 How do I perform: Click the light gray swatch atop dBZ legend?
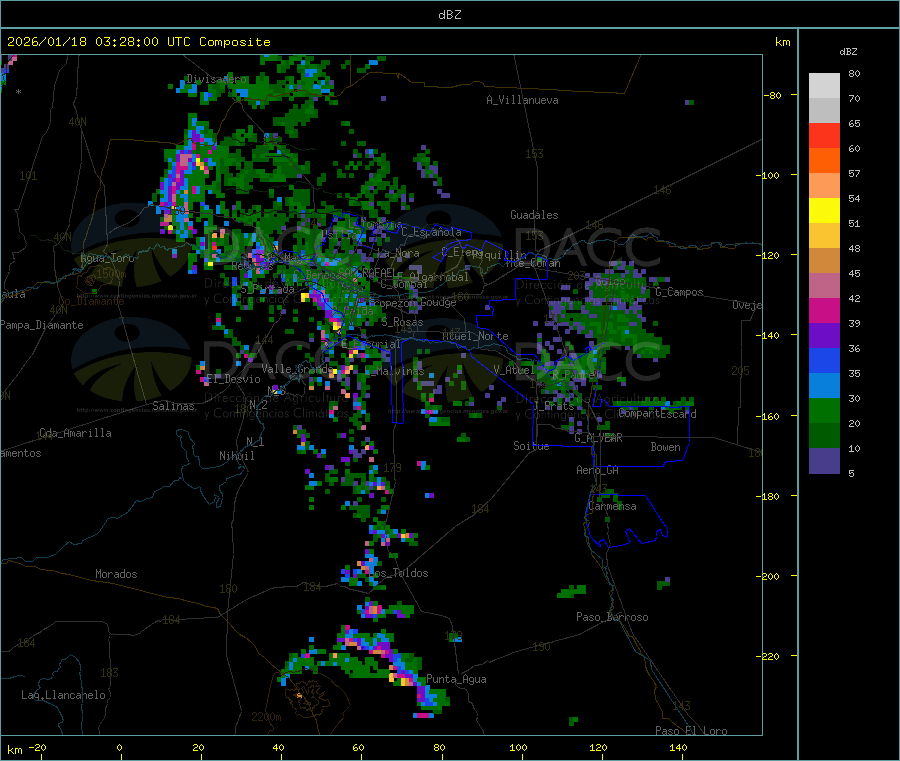click(824, 86)
